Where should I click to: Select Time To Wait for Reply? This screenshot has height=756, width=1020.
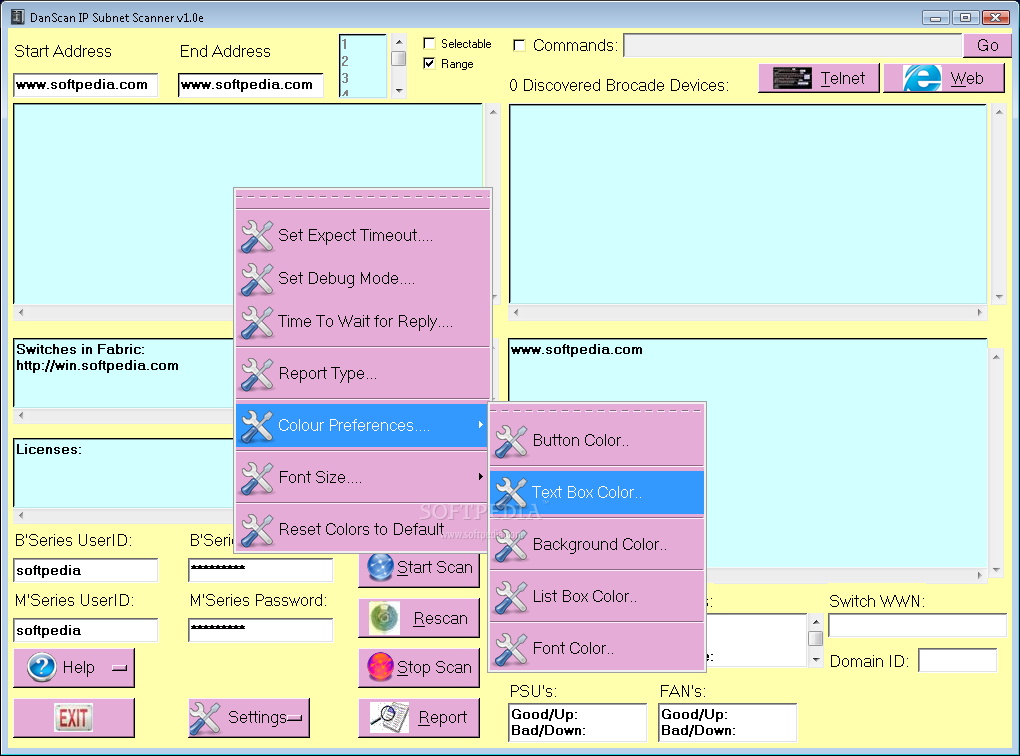(x=363, y=321)
